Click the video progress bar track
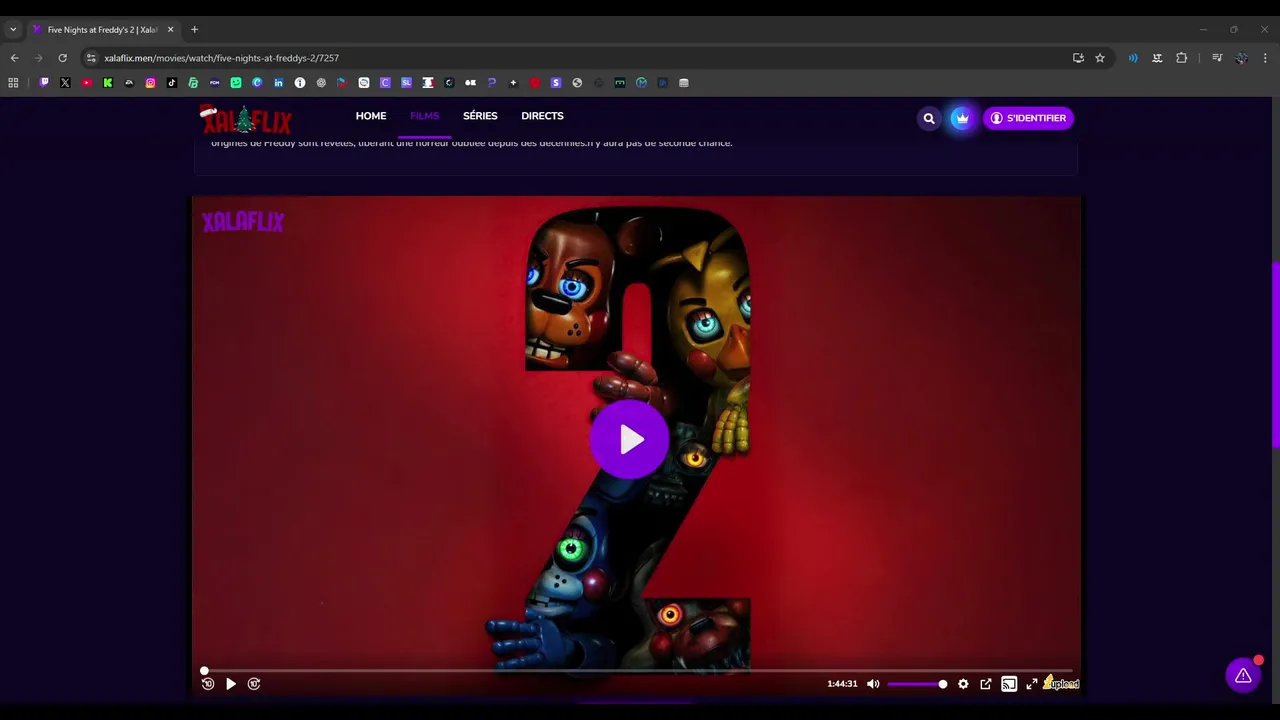 pyautogui.click(x=638, y=671)
